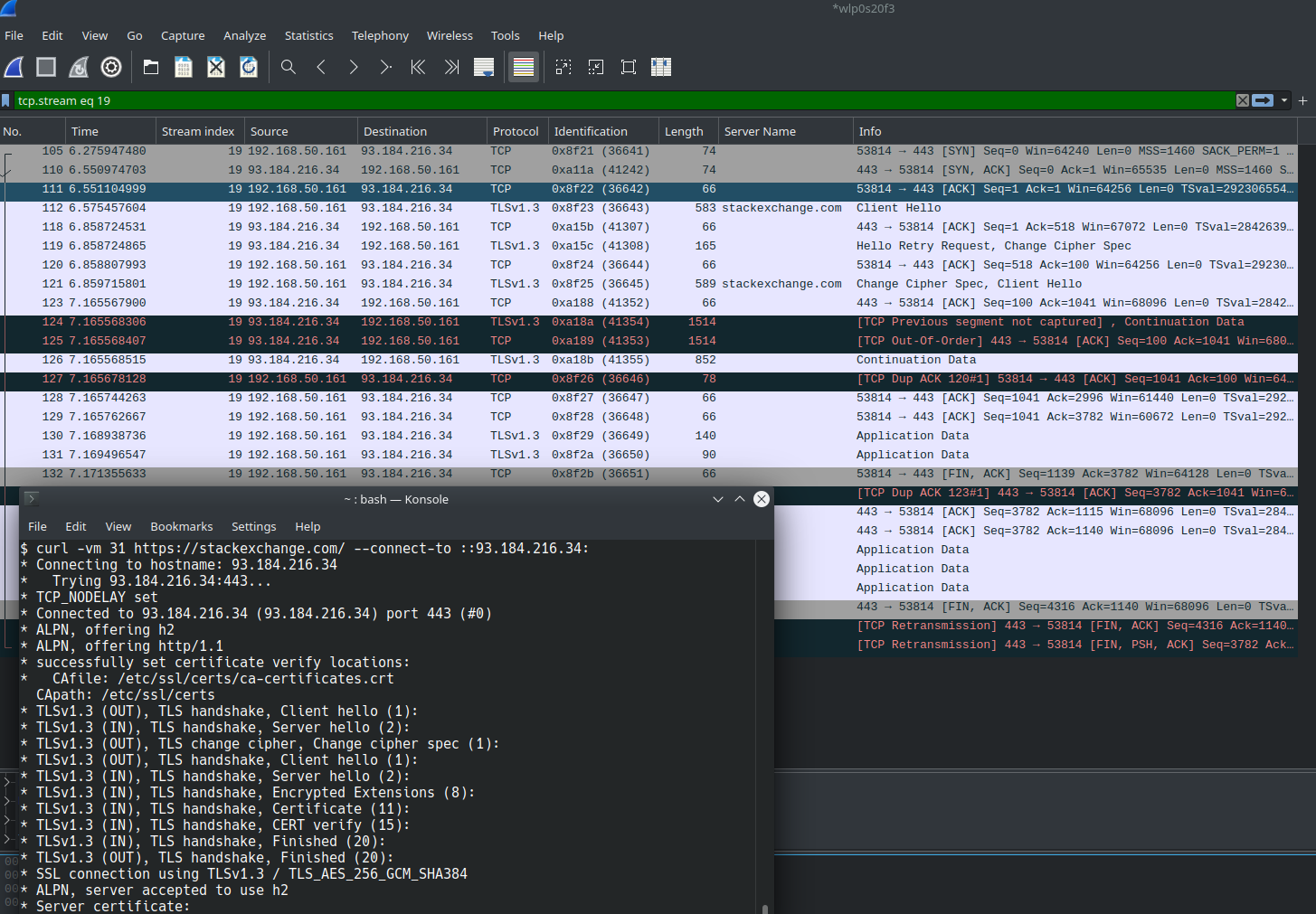Sort packets by No. column
Viewport: 1316px width, 914px height.
[x=33, y=131]
